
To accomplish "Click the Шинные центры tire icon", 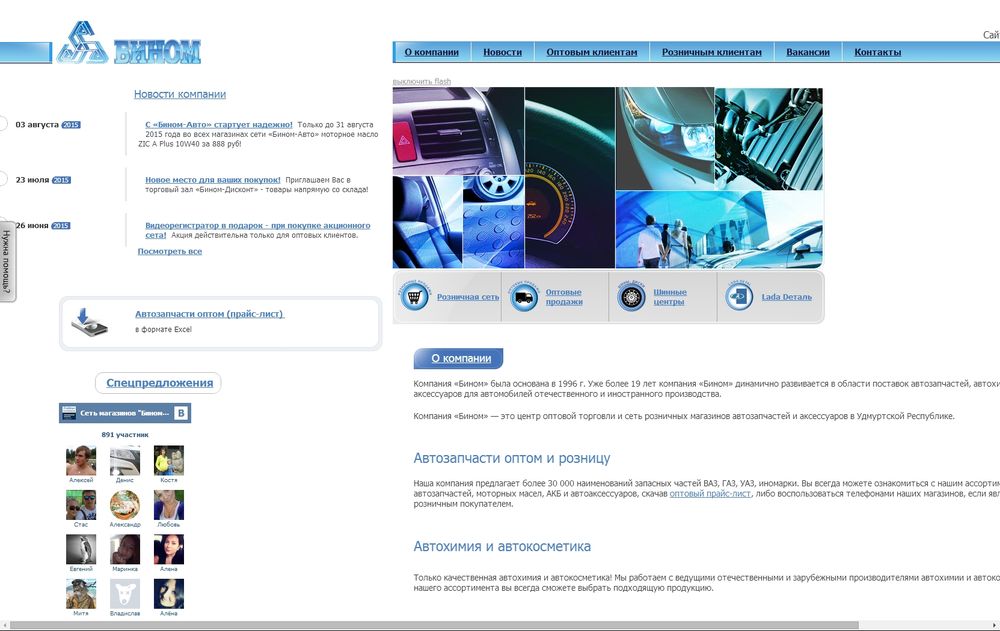I will point(631,297).
